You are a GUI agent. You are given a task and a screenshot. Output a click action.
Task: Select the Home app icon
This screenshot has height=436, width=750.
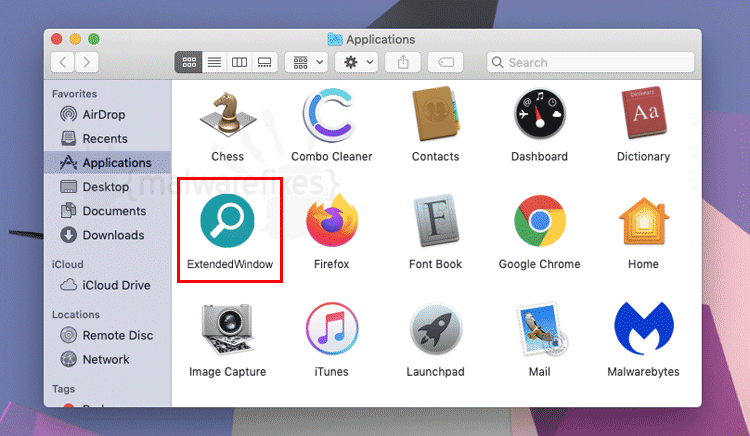coord(644,221)
